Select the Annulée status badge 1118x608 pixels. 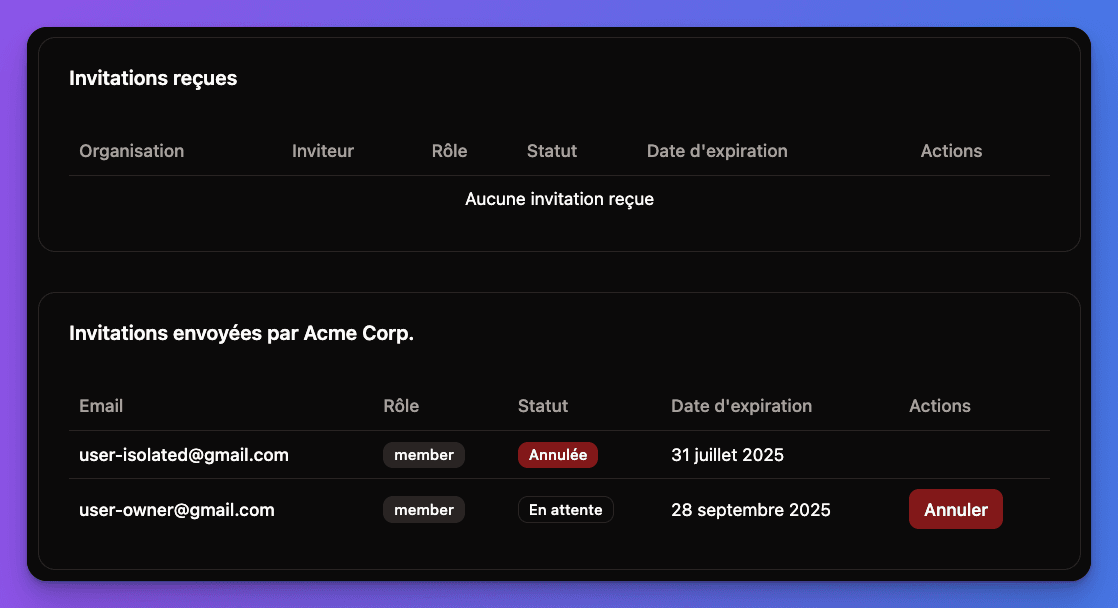tap(557, 454)
